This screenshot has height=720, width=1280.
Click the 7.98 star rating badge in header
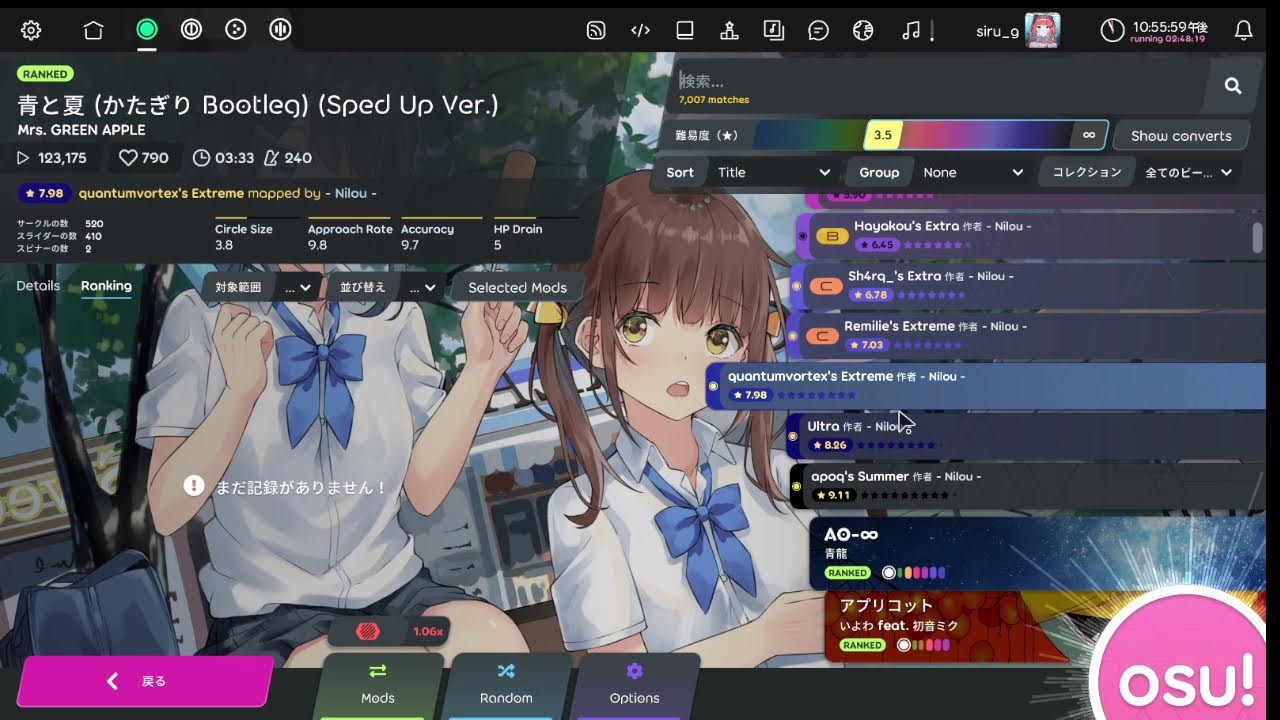coord(45,193)
